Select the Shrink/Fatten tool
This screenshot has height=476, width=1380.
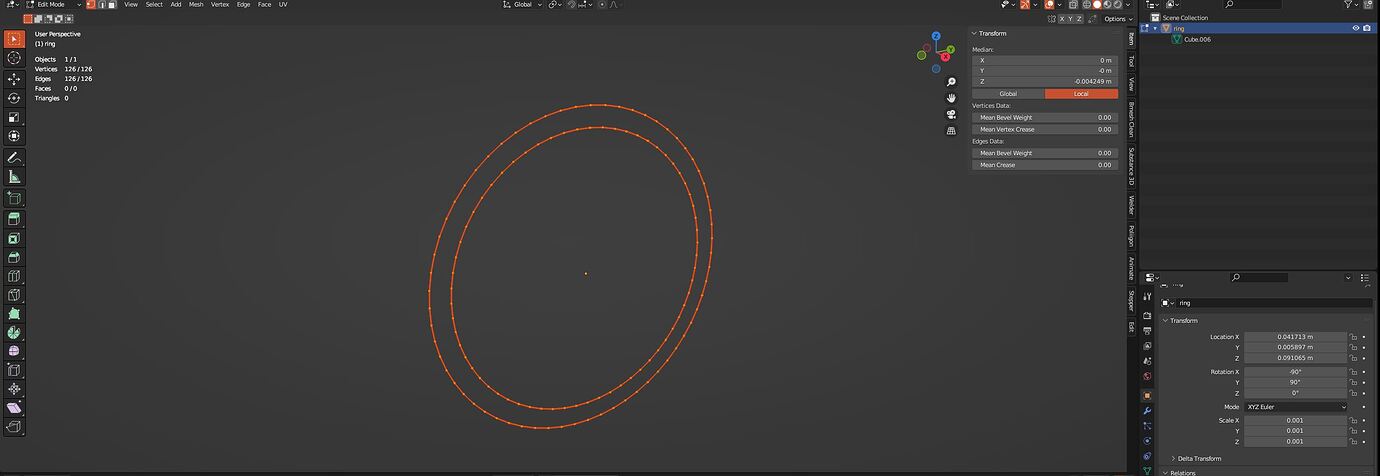14,390
